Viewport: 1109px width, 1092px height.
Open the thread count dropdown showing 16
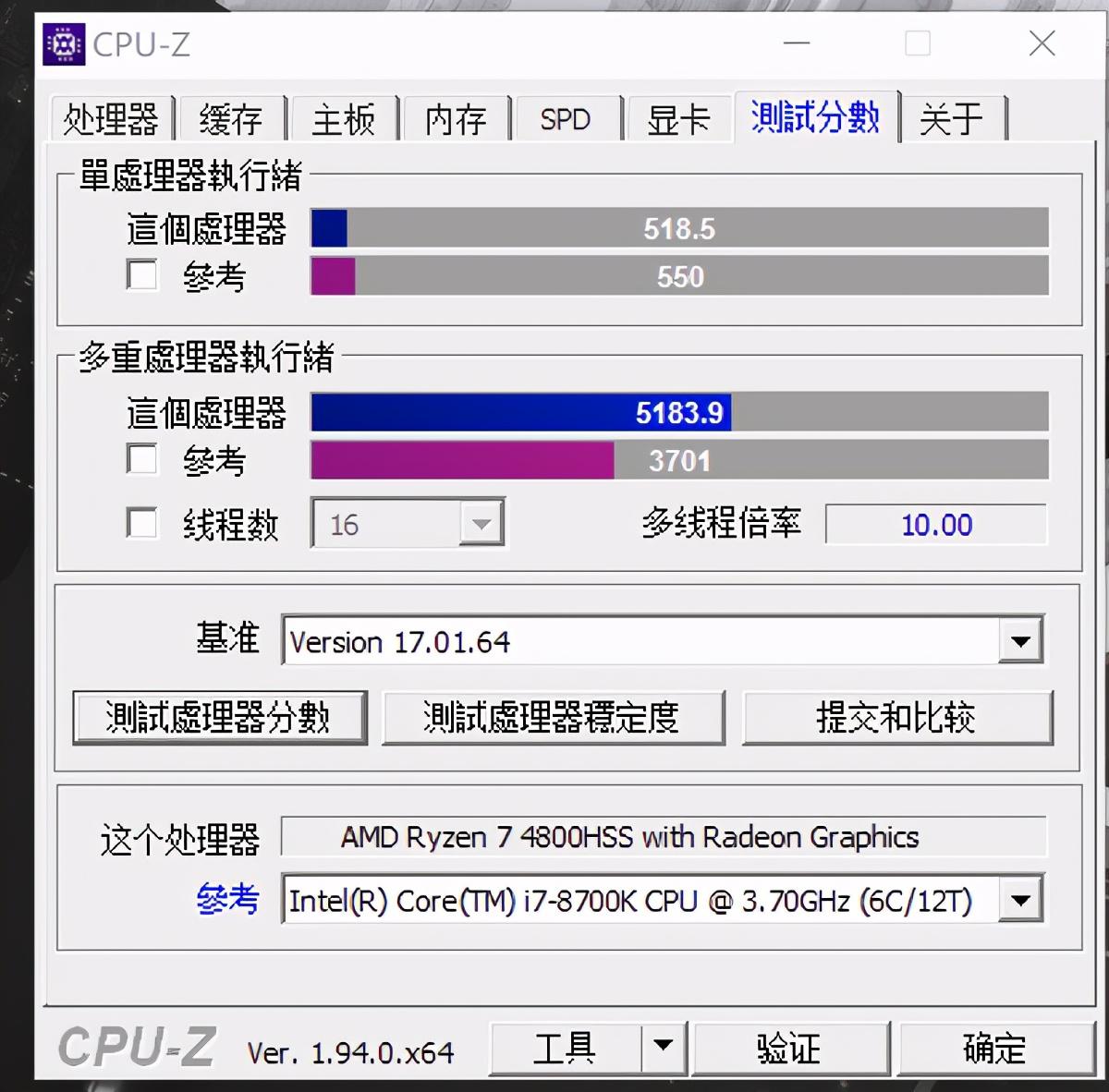click(x=481, y=523)
